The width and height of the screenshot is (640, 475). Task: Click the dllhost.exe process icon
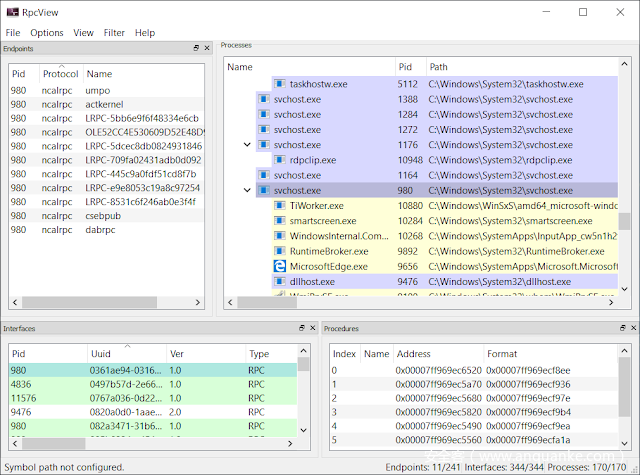[x=280, y=282]
